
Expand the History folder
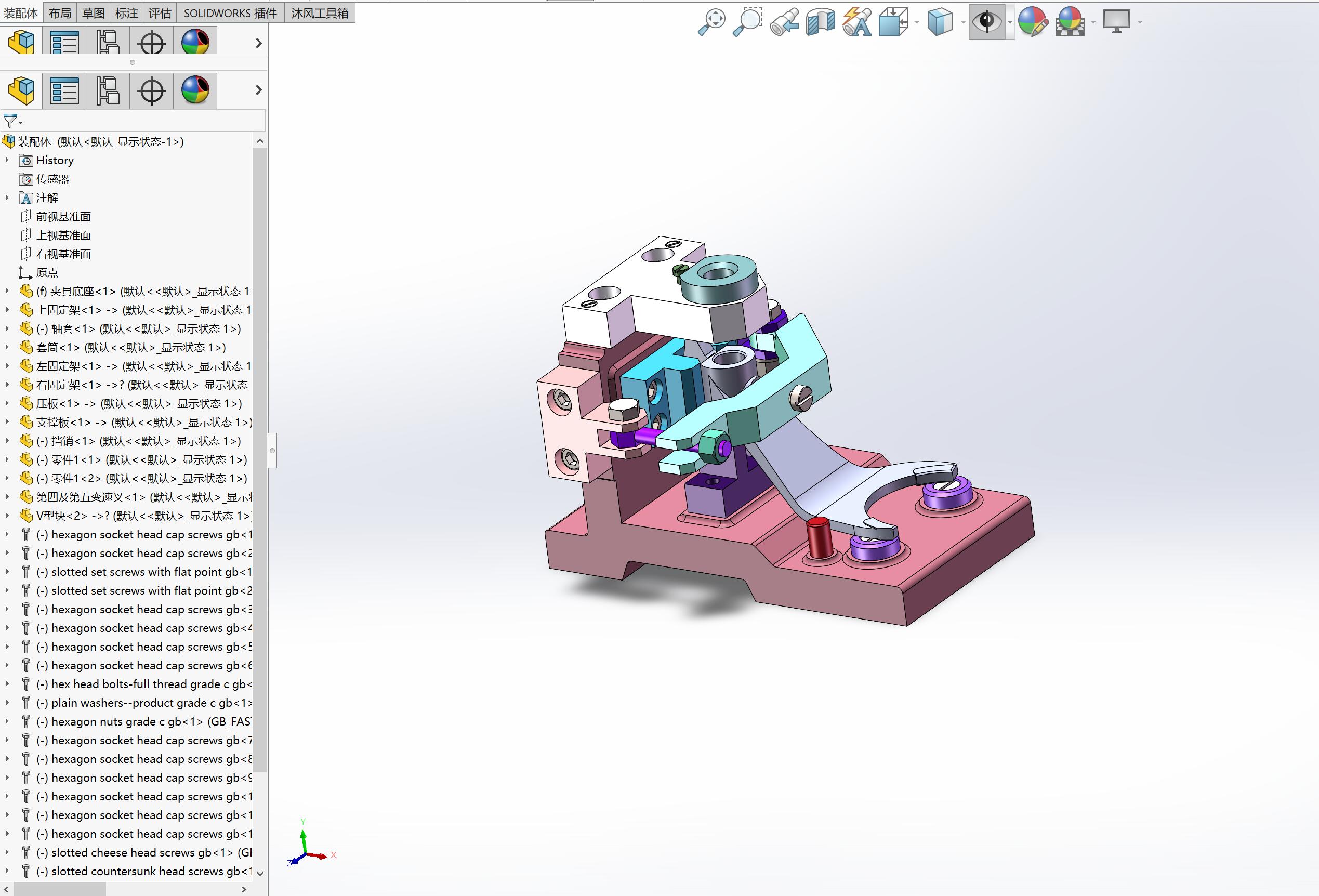tap(7, 161)
